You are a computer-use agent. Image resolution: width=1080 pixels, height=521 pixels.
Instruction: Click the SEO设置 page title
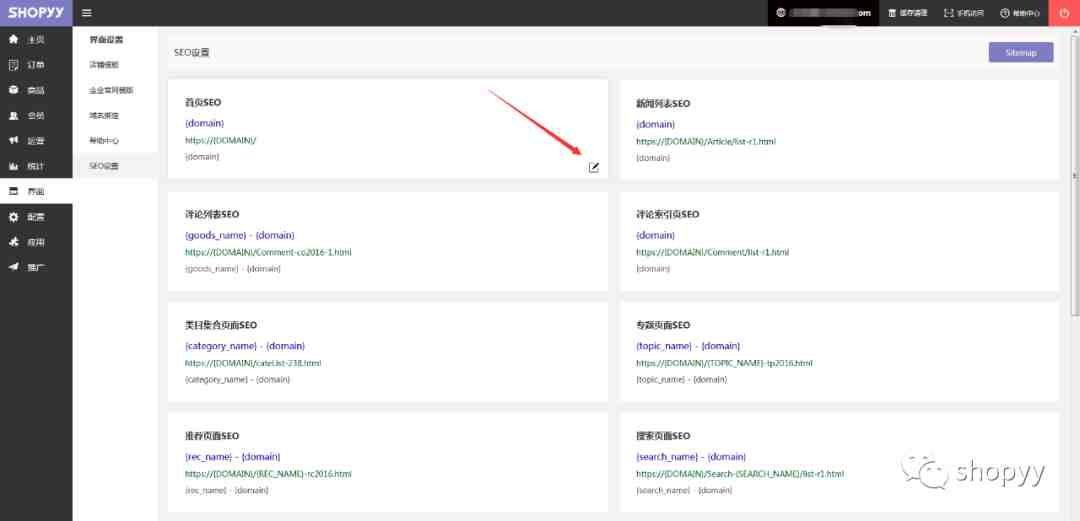coord(191,52)
